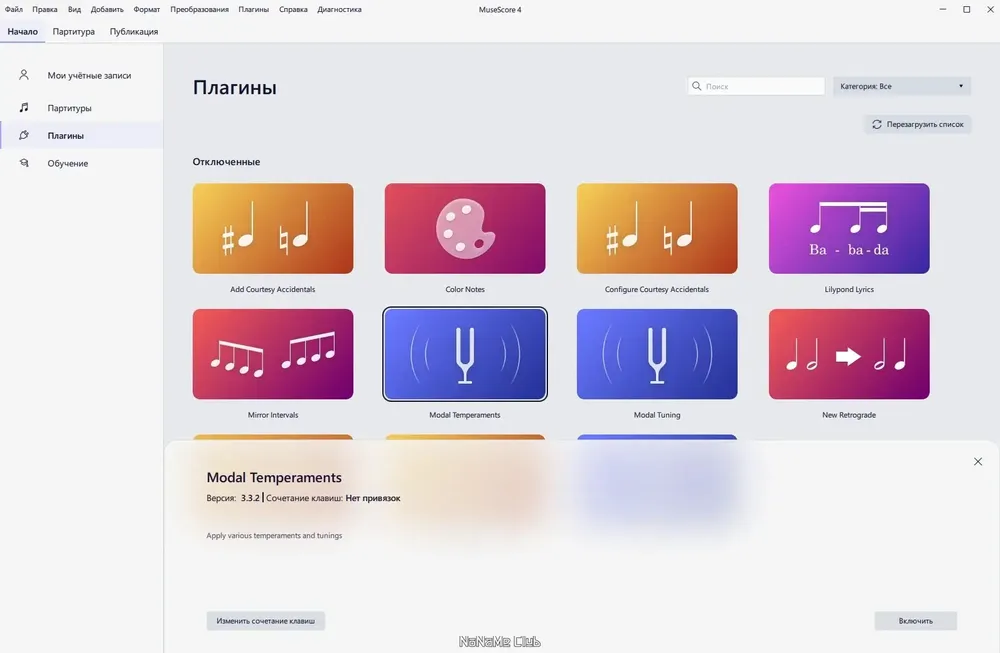
Task: Go to Мои учётные записи
Action: (x=82, y=75)
